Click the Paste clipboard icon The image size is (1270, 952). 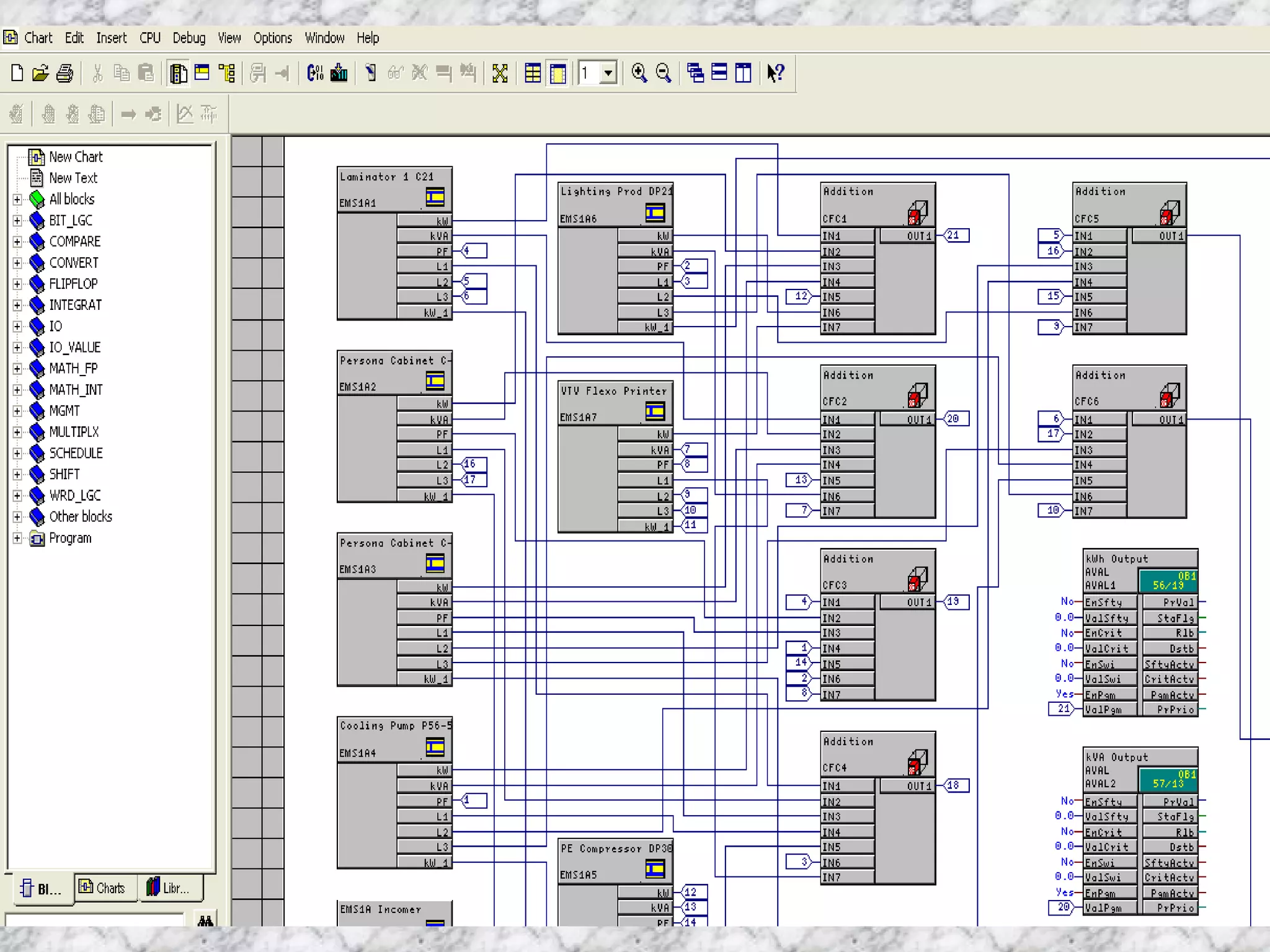coord(146,73)
